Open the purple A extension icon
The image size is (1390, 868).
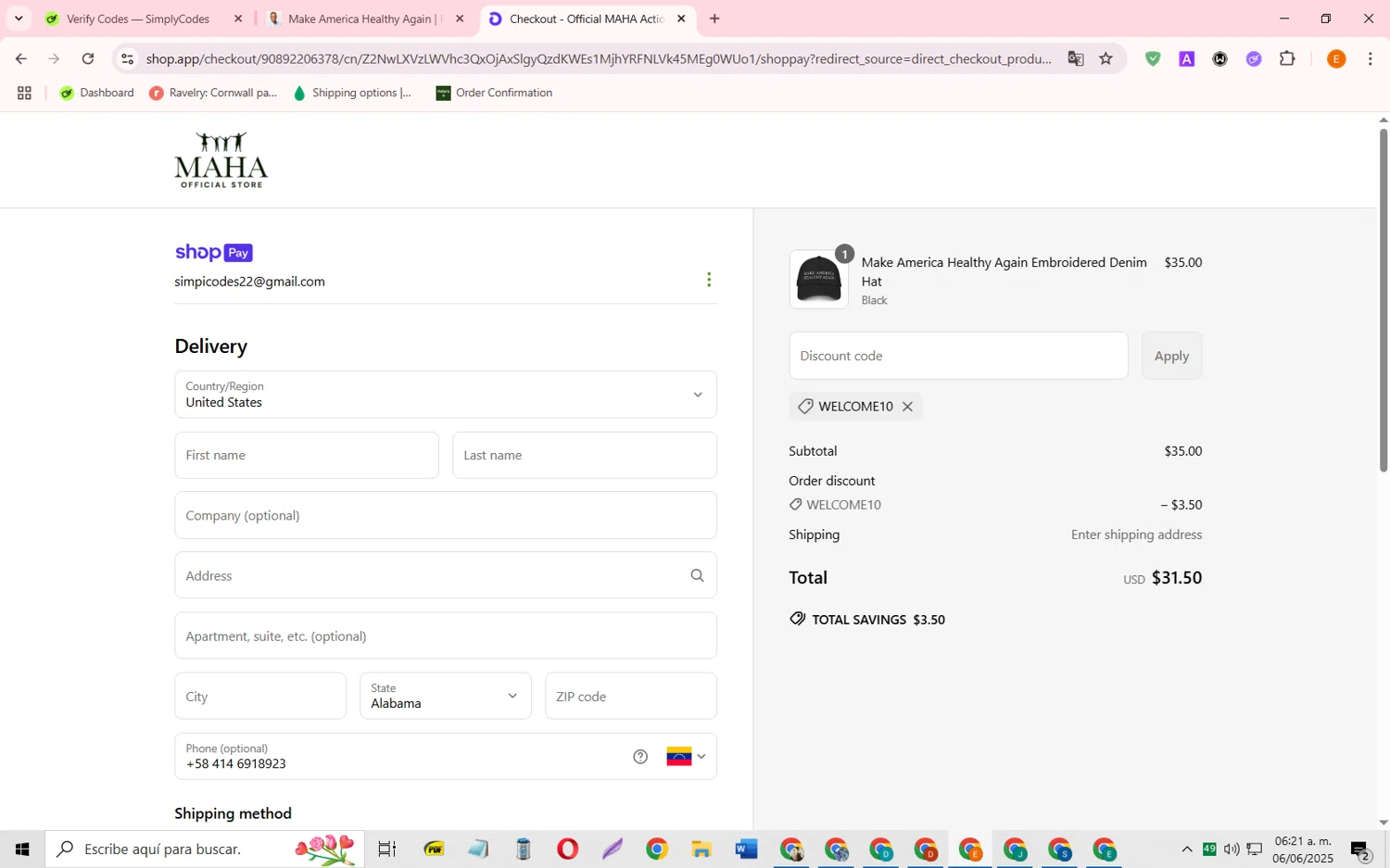tap(1186, 59)
